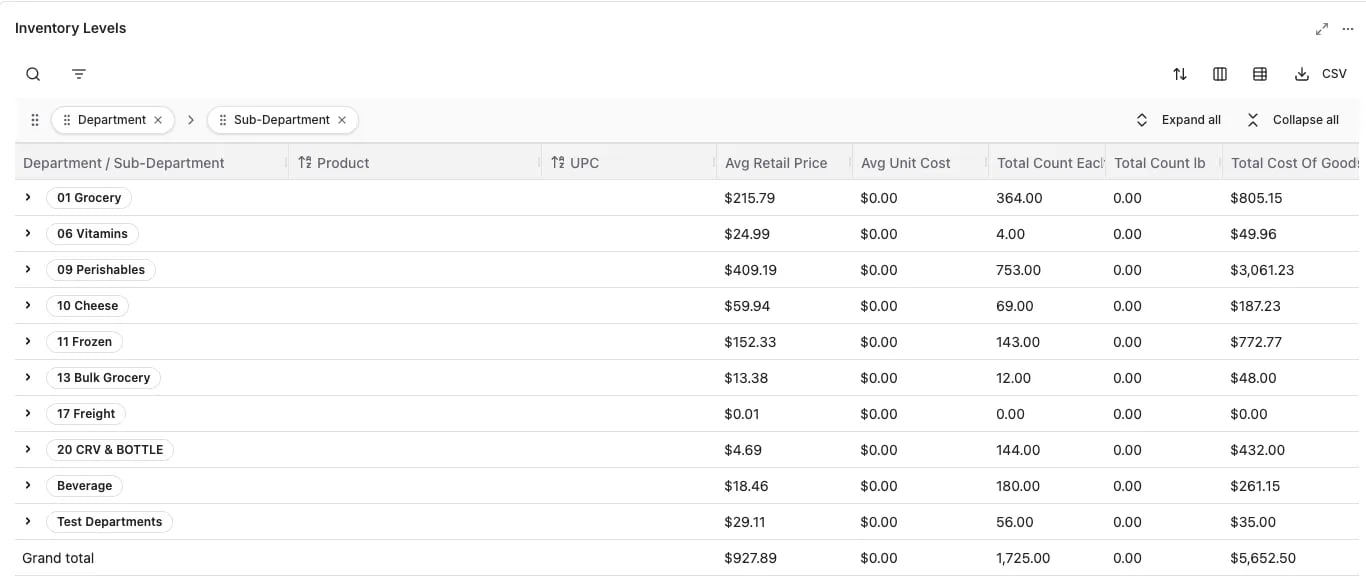
Task: Select the Test Departments tag
Action: (109, 522)
